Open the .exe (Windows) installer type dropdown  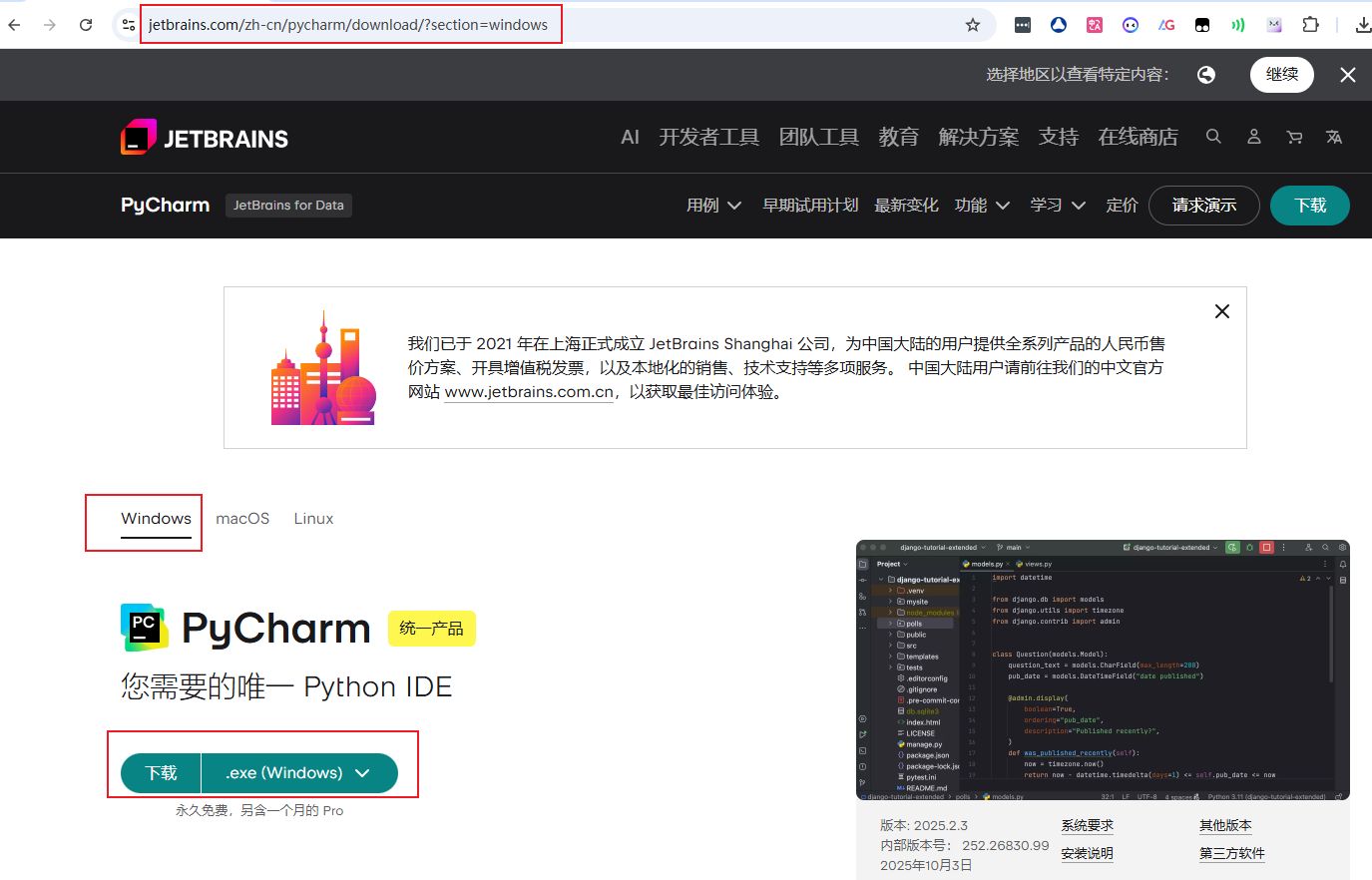coord(299,773)
